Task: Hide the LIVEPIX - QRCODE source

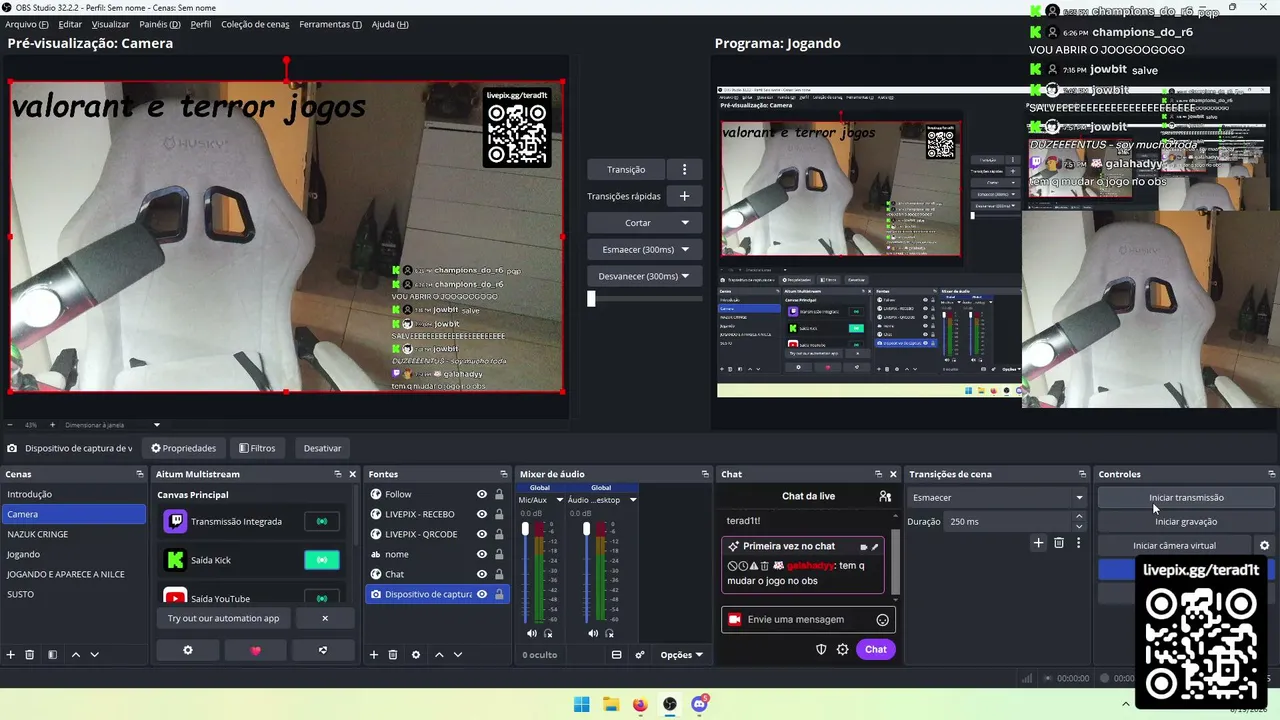Action: (482, 534)
